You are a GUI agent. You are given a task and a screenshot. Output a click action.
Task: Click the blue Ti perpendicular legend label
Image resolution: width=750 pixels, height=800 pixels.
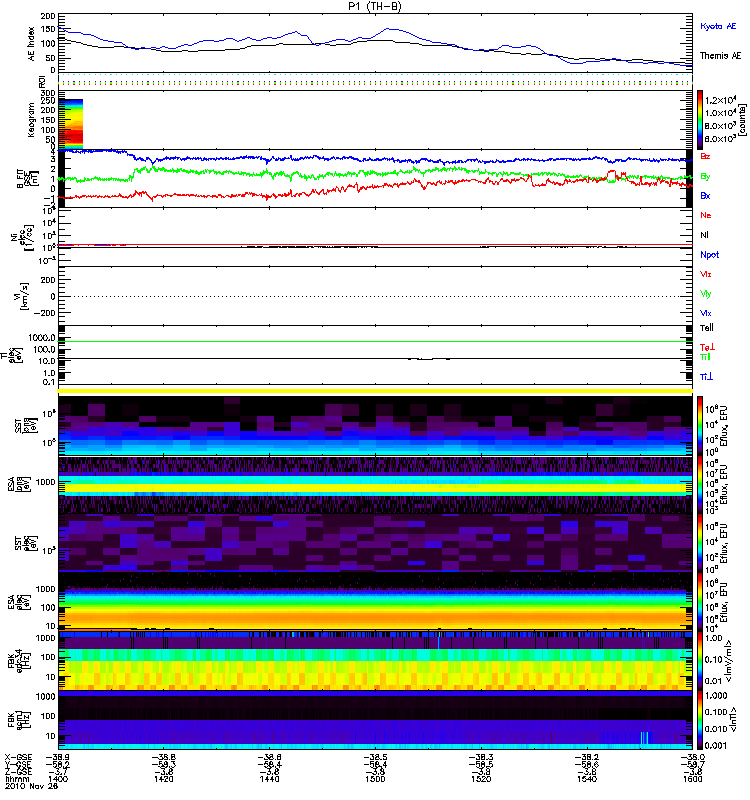tap(706, 377)
